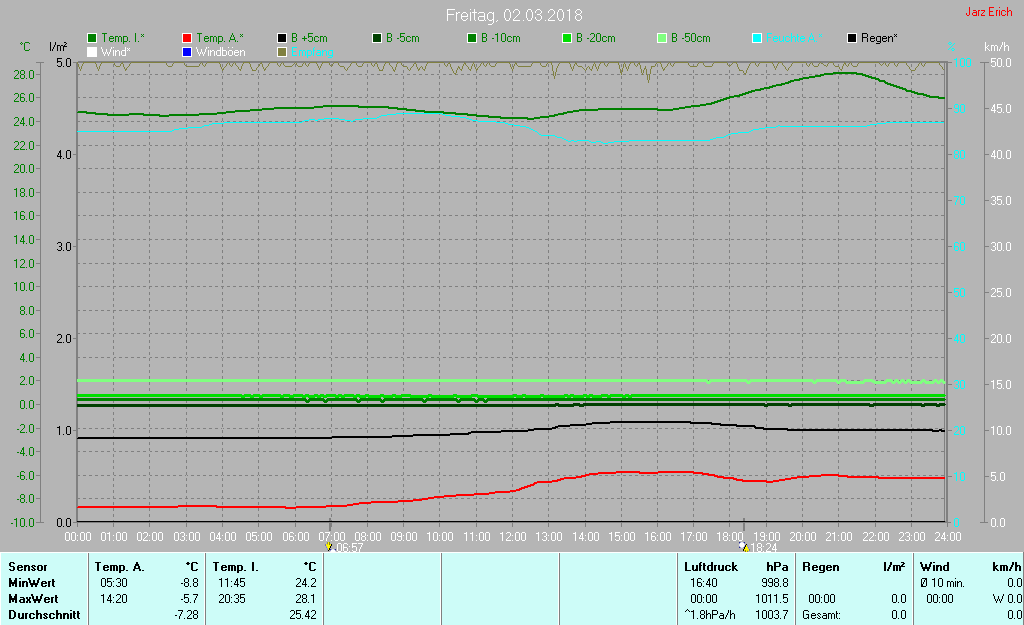
Task: Click the l/m² axis unit above chart
Action: pyautogui.click(x=58, y=47)
